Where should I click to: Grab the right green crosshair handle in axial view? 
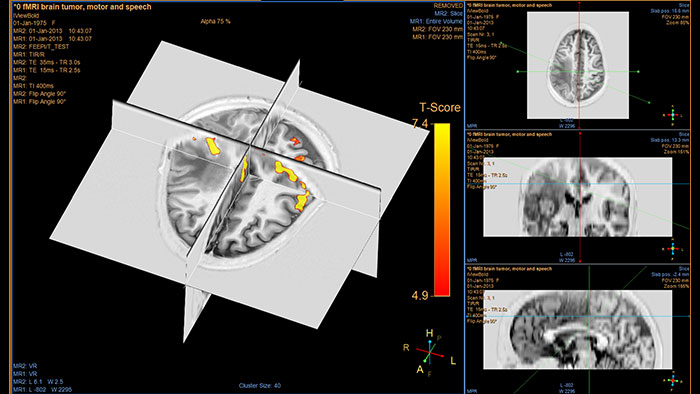tap(638, 71)
